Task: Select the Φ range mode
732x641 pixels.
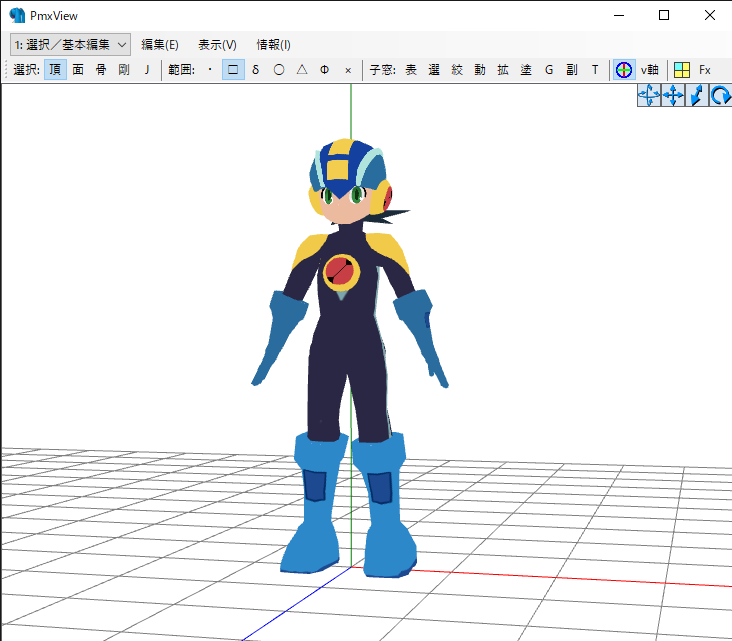Action: (x=324, y=70)
